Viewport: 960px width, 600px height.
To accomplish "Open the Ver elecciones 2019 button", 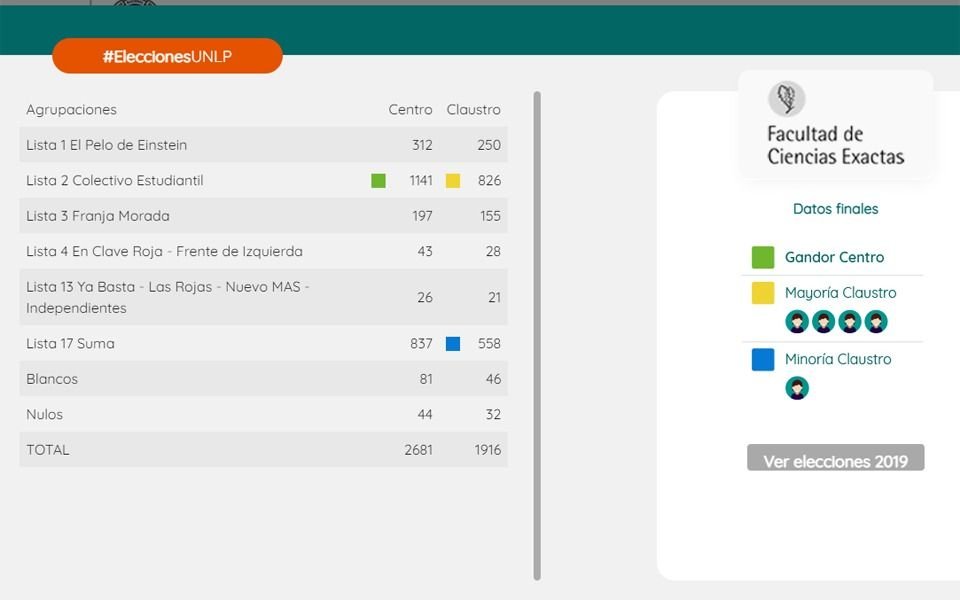I will coord(835,458).
